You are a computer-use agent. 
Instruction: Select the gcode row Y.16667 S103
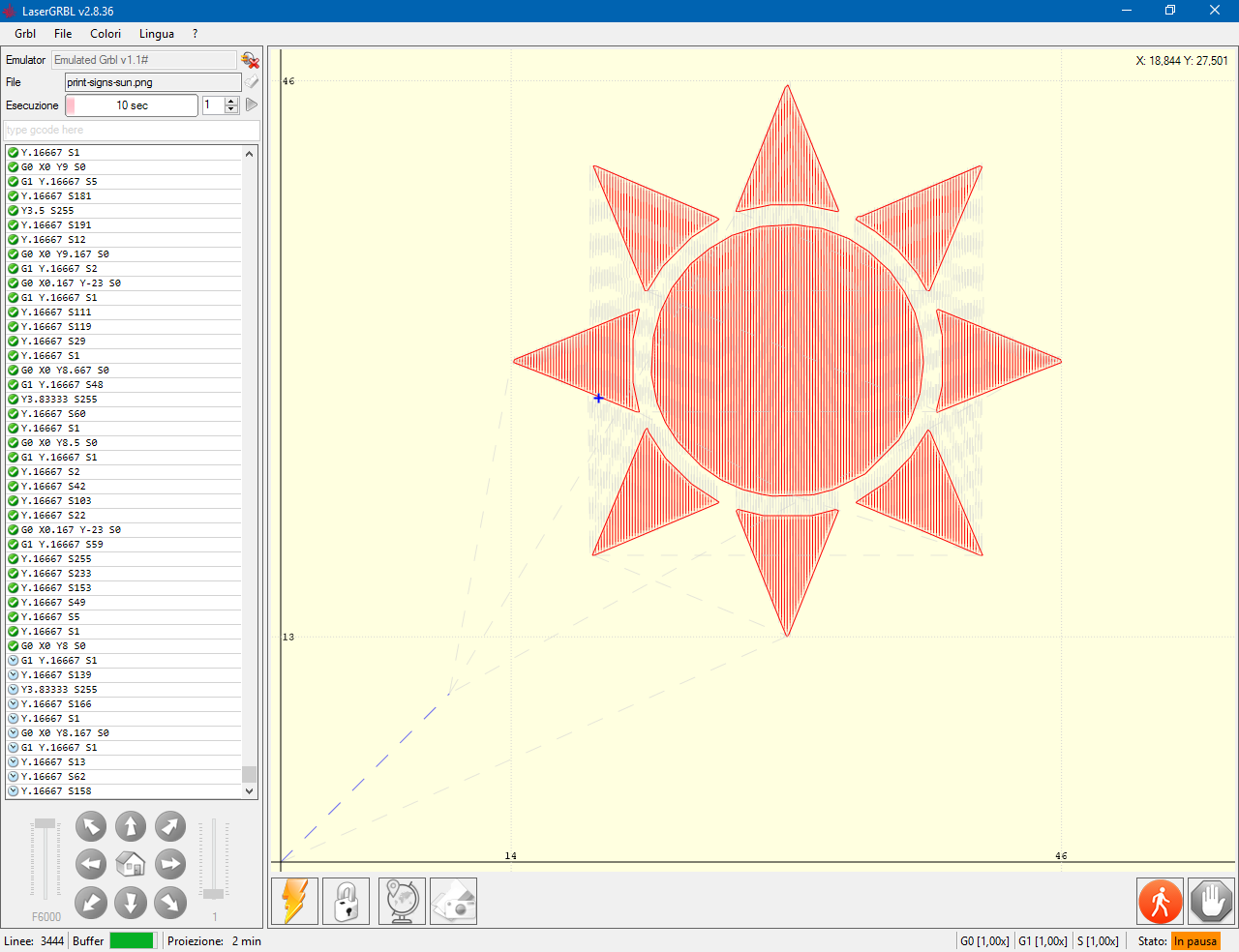click(124, 500)
